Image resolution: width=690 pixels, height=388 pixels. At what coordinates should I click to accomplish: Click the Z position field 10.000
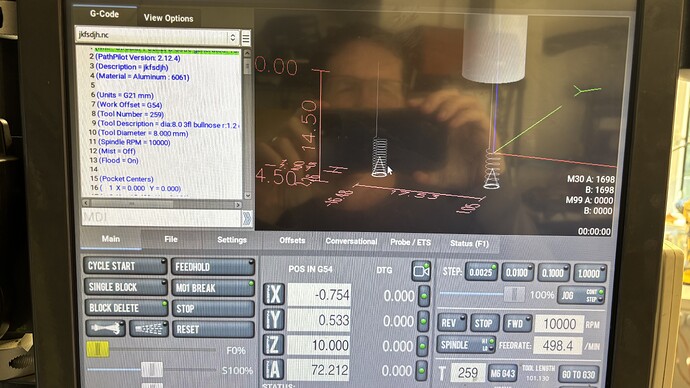pos(319,345)
